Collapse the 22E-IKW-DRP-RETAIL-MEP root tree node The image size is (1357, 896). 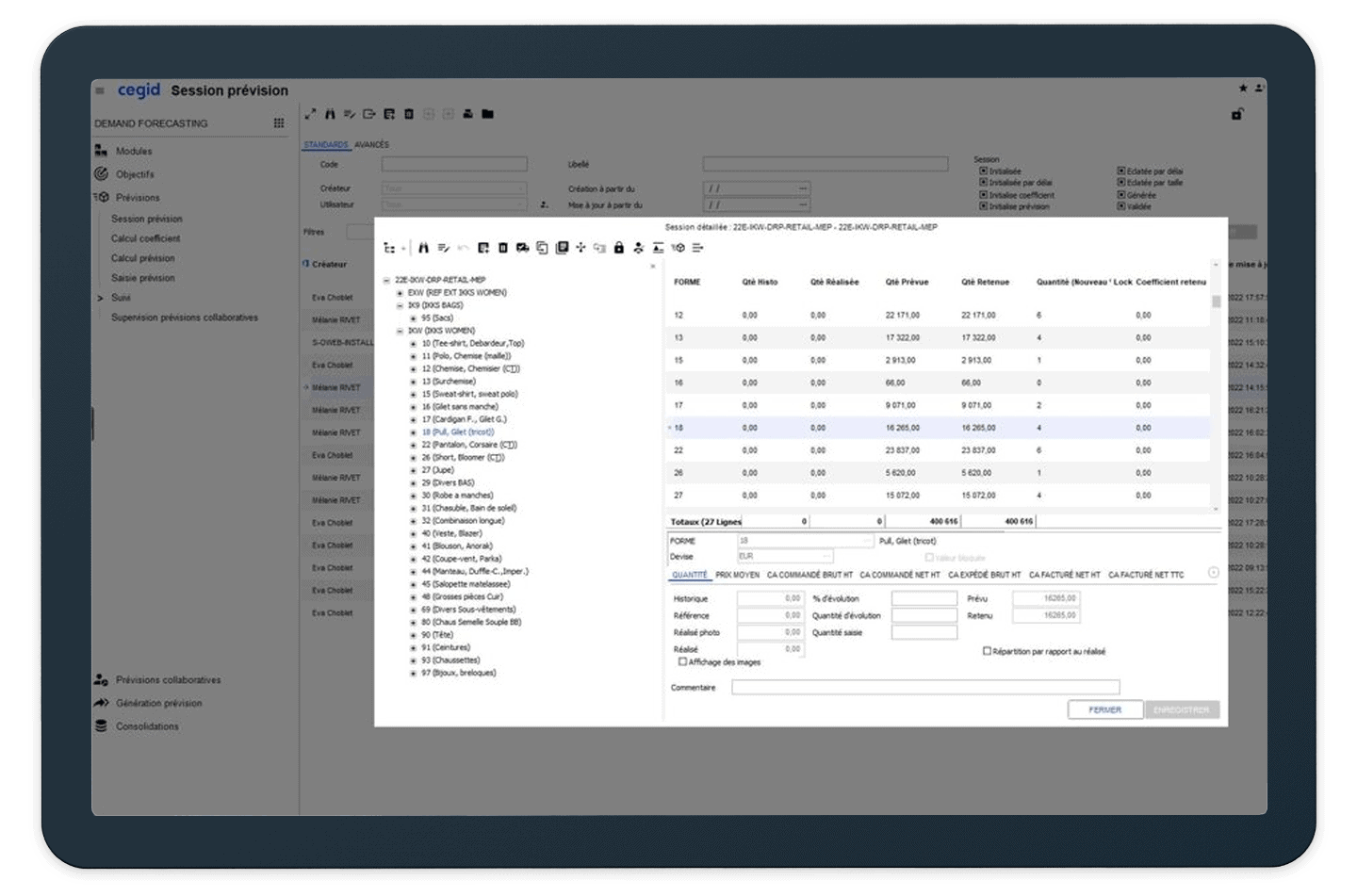pos(386,280)
